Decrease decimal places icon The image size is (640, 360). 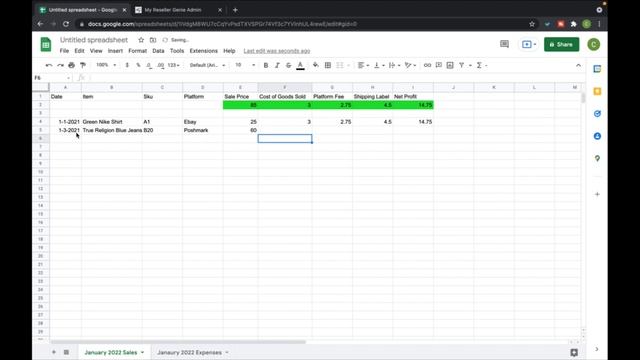[149, 65]
